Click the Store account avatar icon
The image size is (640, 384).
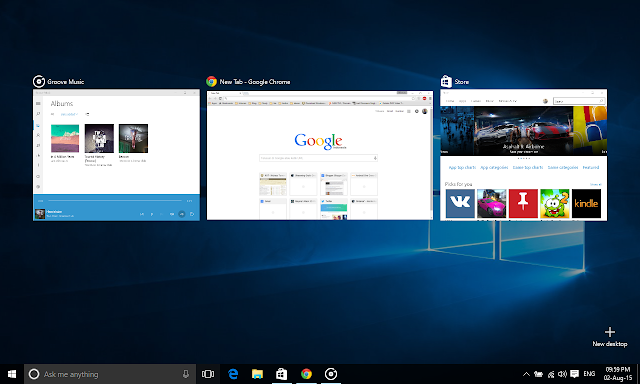545,101
